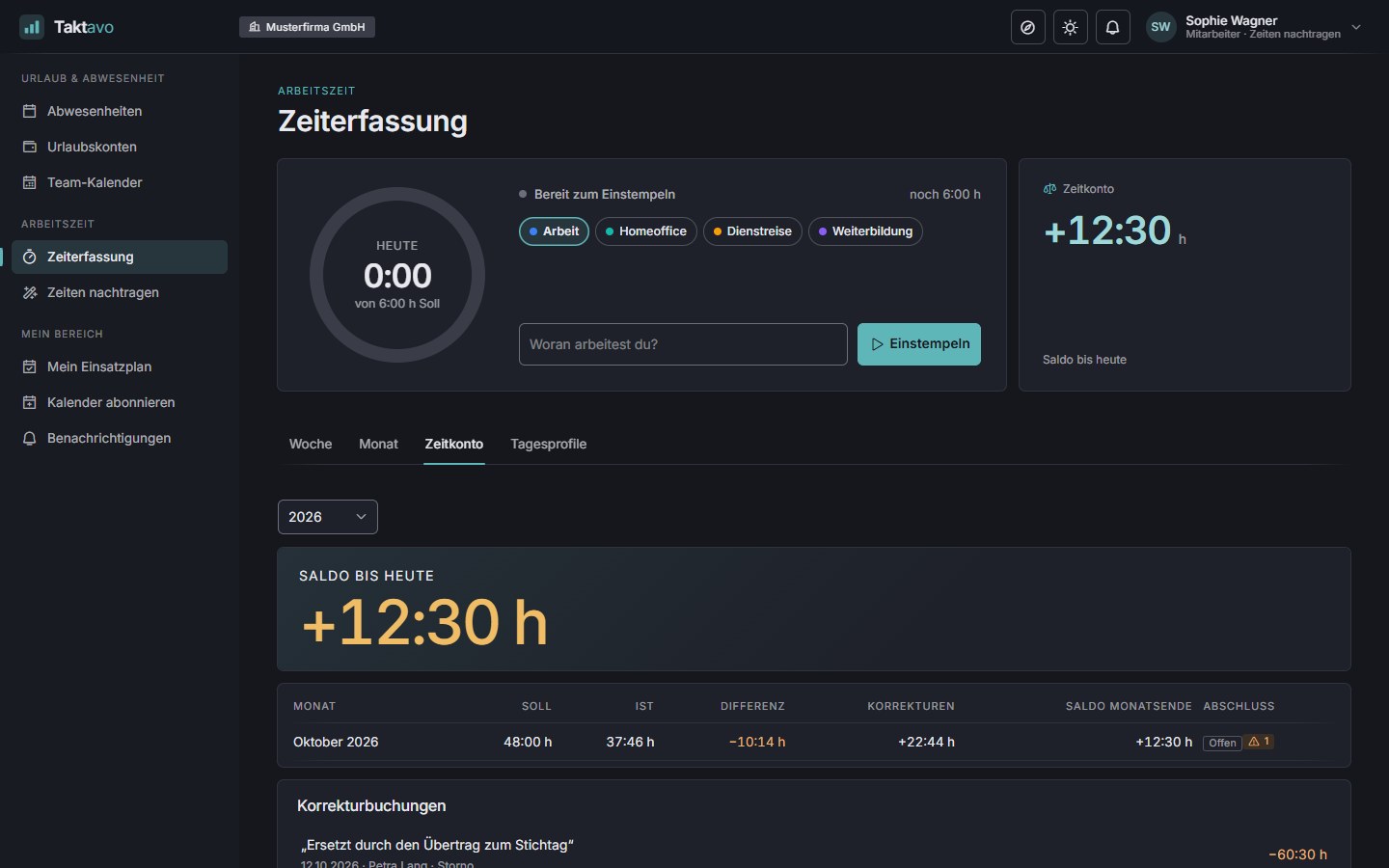Image resolution: width=1389 pixels, height=868 pixels.
Task: Open Urlaubskonten from the sidebar
Action: click(120, 147)
